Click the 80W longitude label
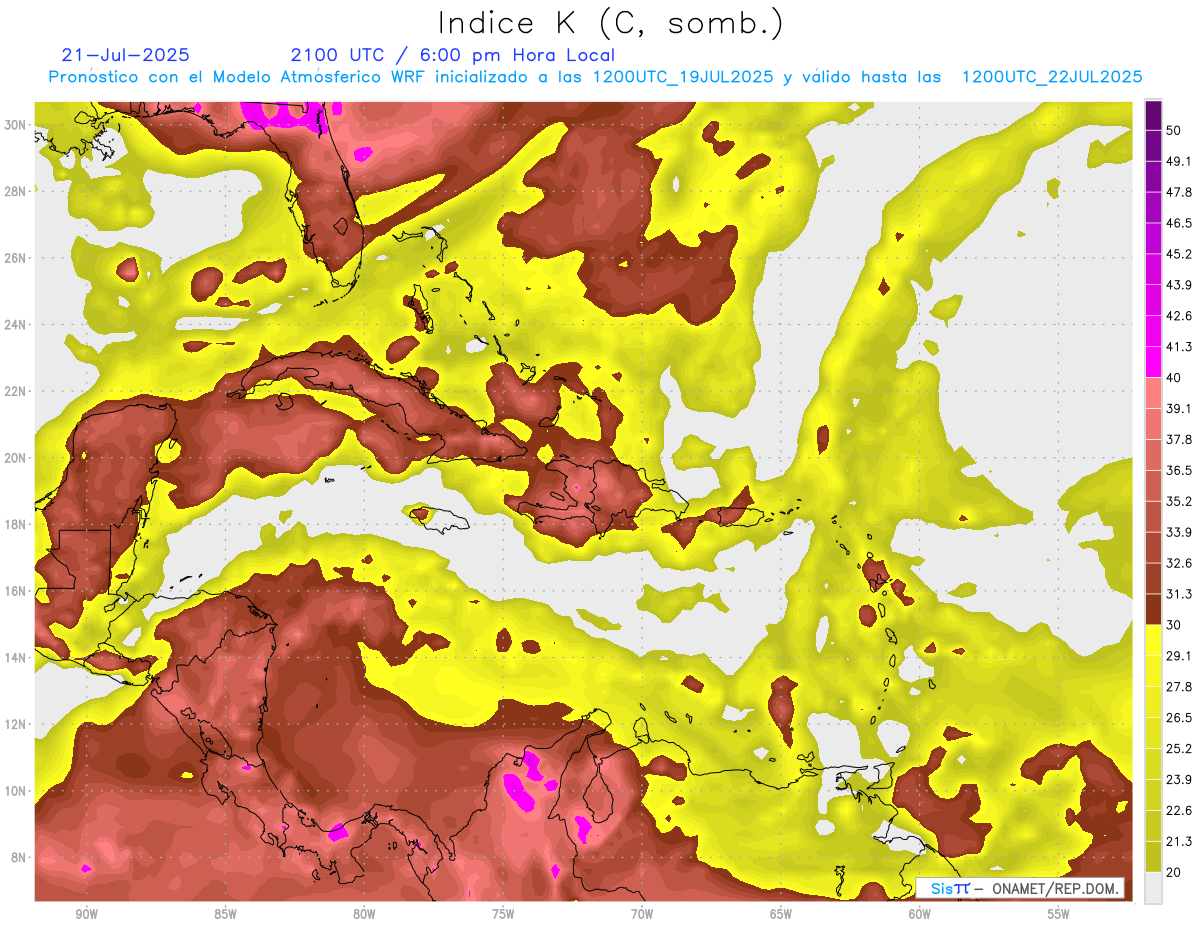 [x=364, y=914]
